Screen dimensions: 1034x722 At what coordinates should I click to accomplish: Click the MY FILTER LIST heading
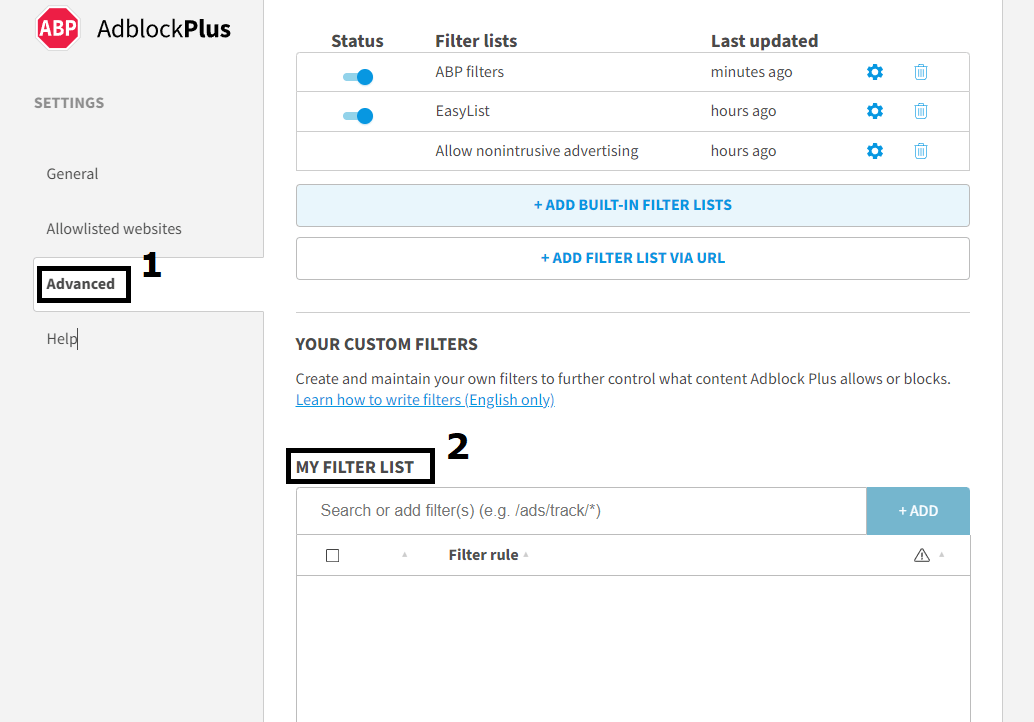coord(355,467)
